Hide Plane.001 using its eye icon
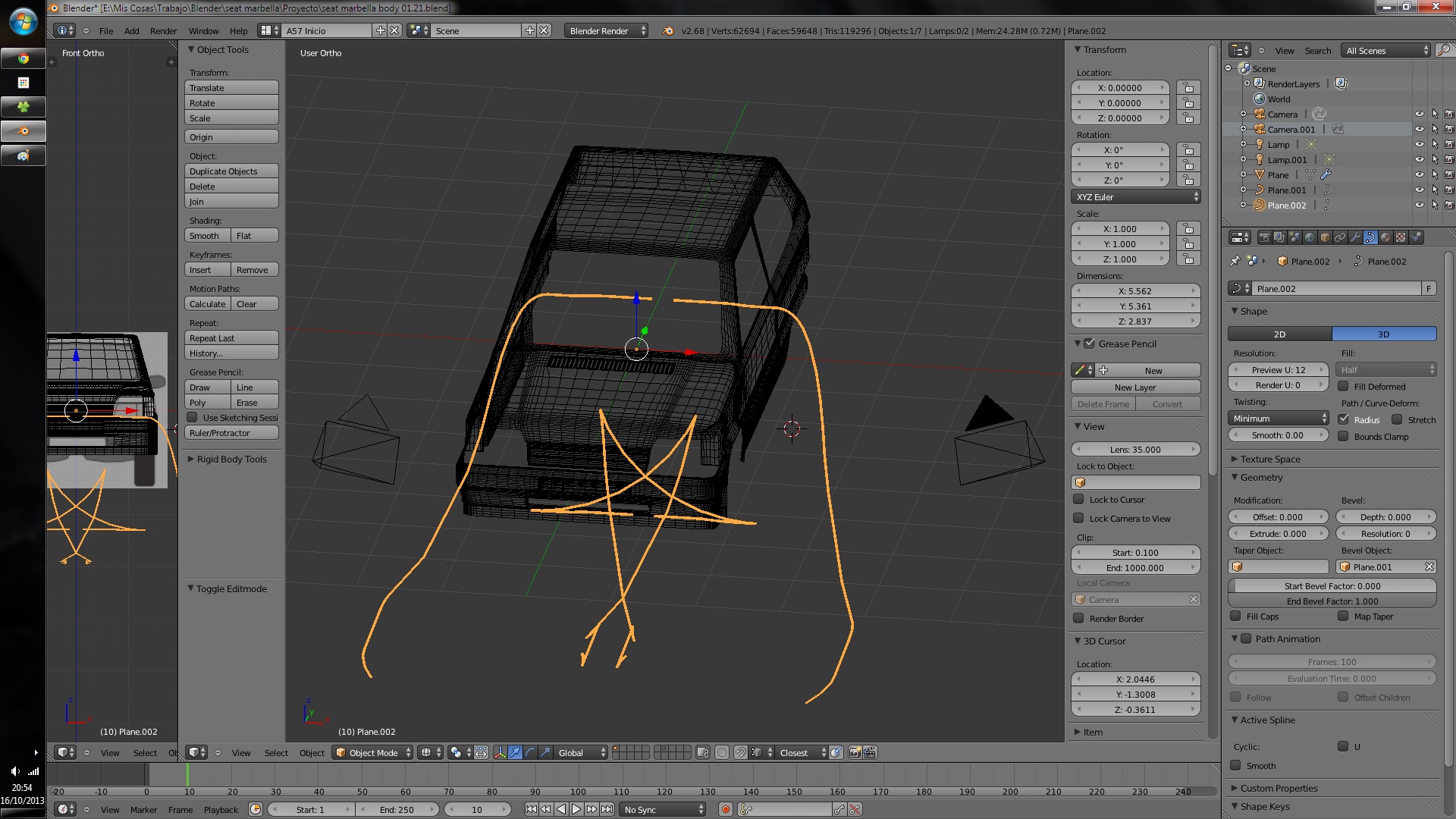Image resolution: width=1456 pixels, height=819 pixels. [x=1419, y=190]
